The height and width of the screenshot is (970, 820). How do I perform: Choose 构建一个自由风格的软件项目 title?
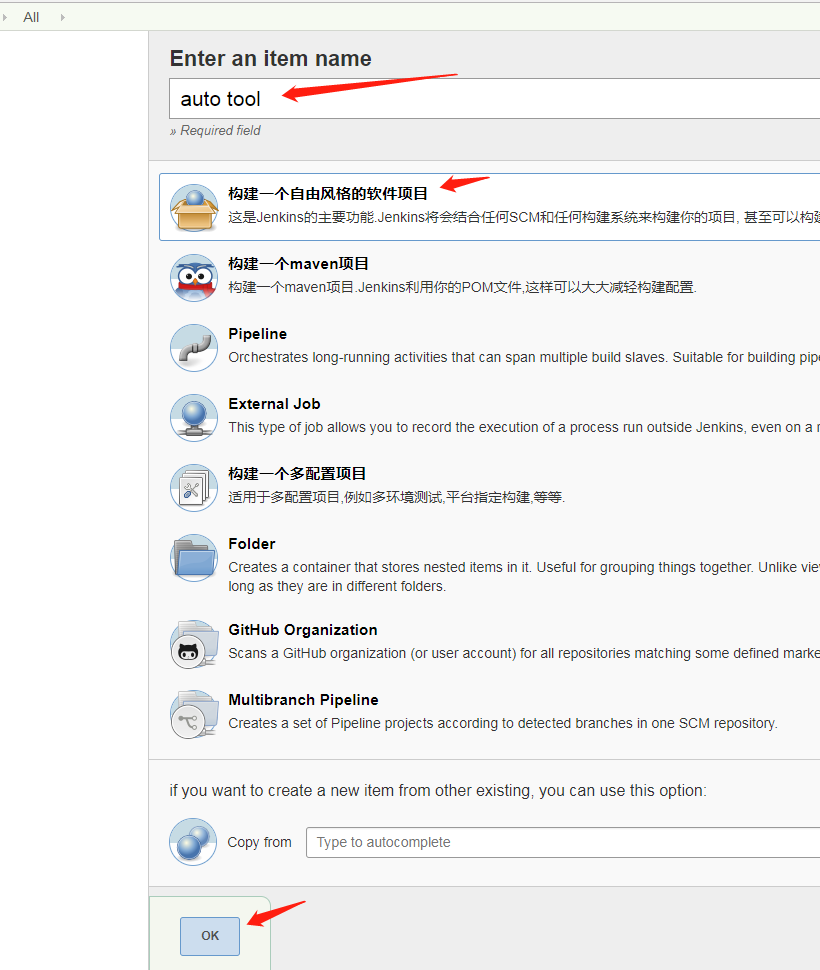pos(328,194)
